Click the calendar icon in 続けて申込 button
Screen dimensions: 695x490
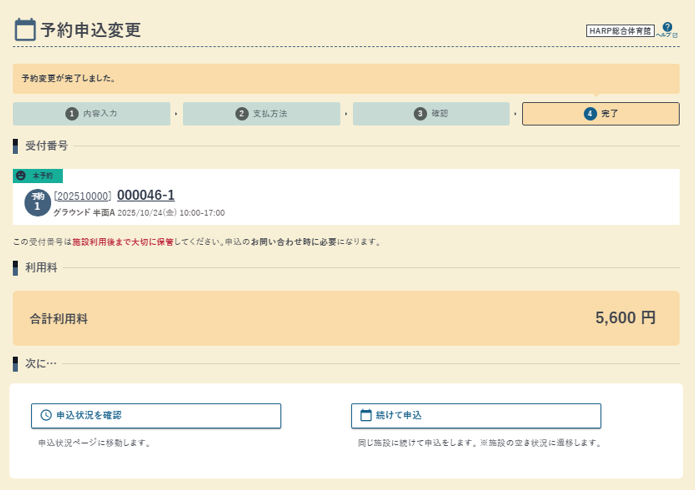click(366, 415)
